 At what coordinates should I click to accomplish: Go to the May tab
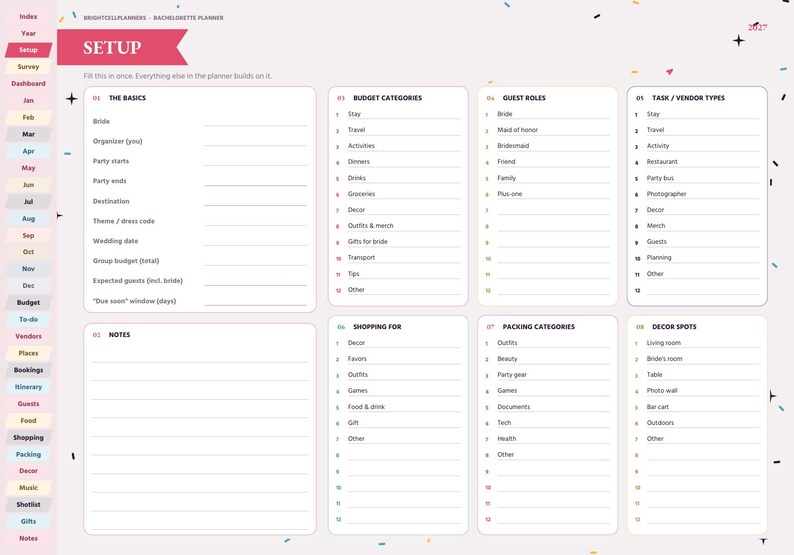tap(28, 168)
